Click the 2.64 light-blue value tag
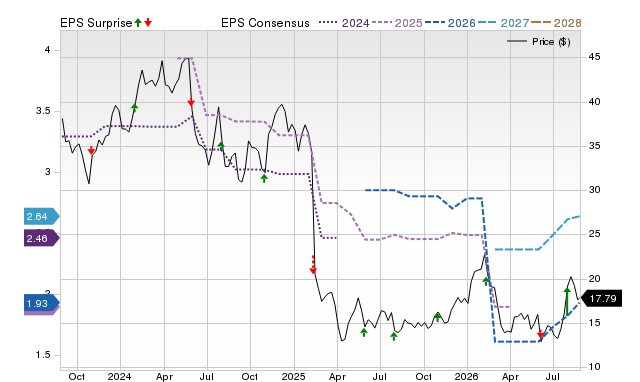This screenshot has height=382, width=640. pos(42,216)
